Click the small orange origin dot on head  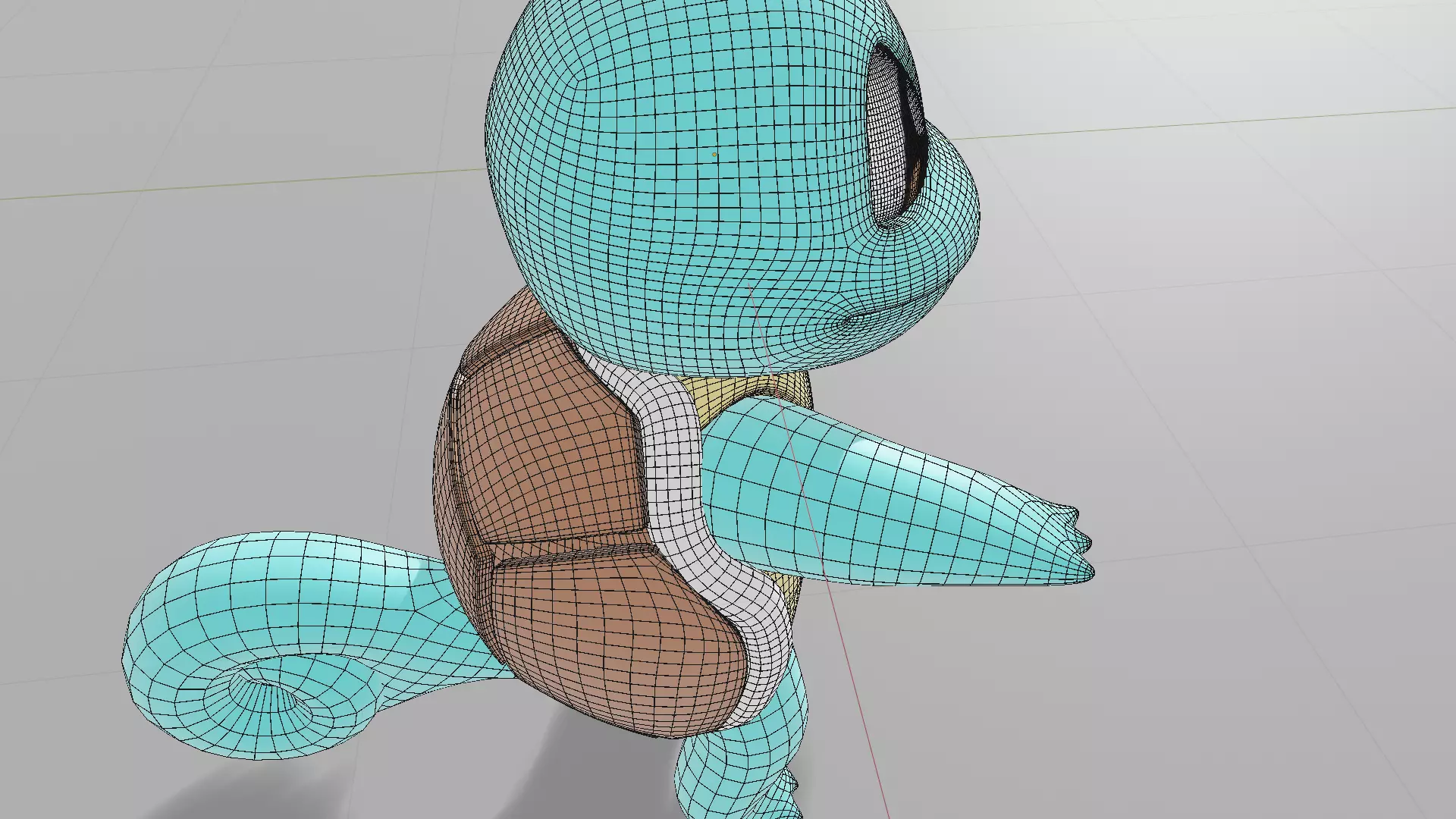coord(714,155)
